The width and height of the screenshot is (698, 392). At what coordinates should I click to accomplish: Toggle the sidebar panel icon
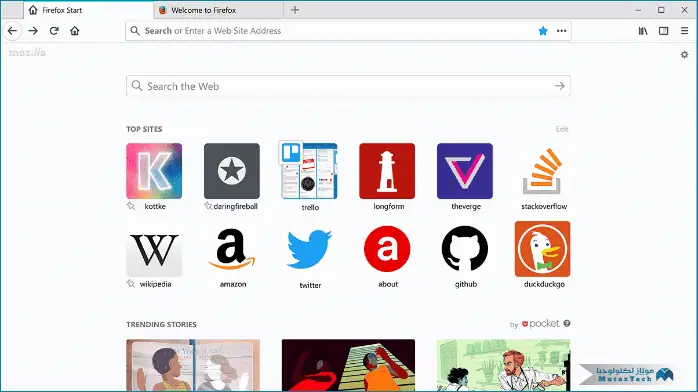click(663, 31)
